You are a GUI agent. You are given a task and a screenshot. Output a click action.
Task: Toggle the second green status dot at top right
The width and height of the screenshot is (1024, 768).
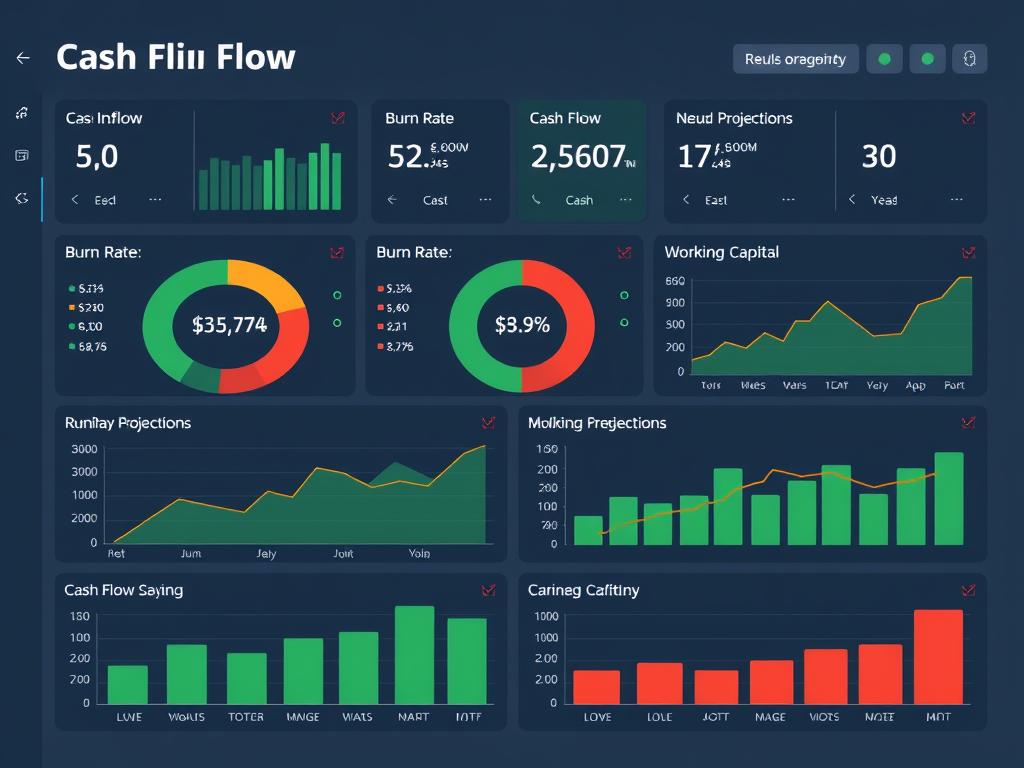coord(926,59)
